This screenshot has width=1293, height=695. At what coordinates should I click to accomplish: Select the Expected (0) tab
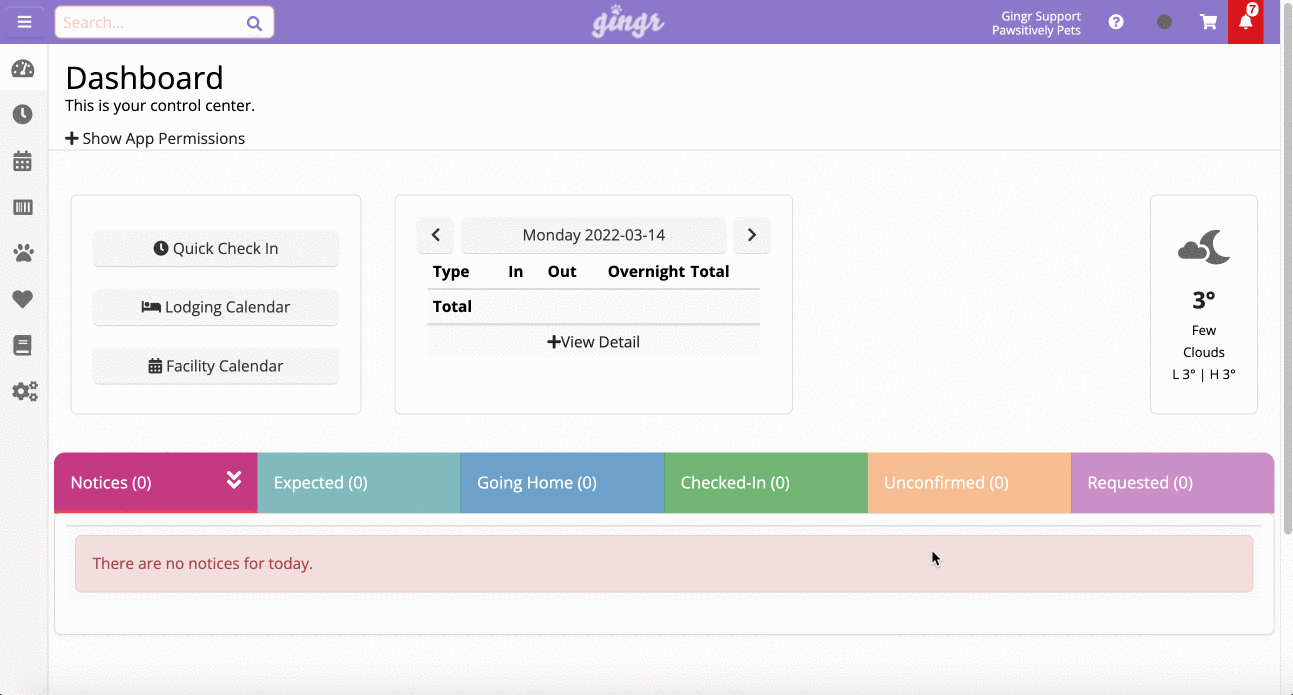(x=359, y=483)
